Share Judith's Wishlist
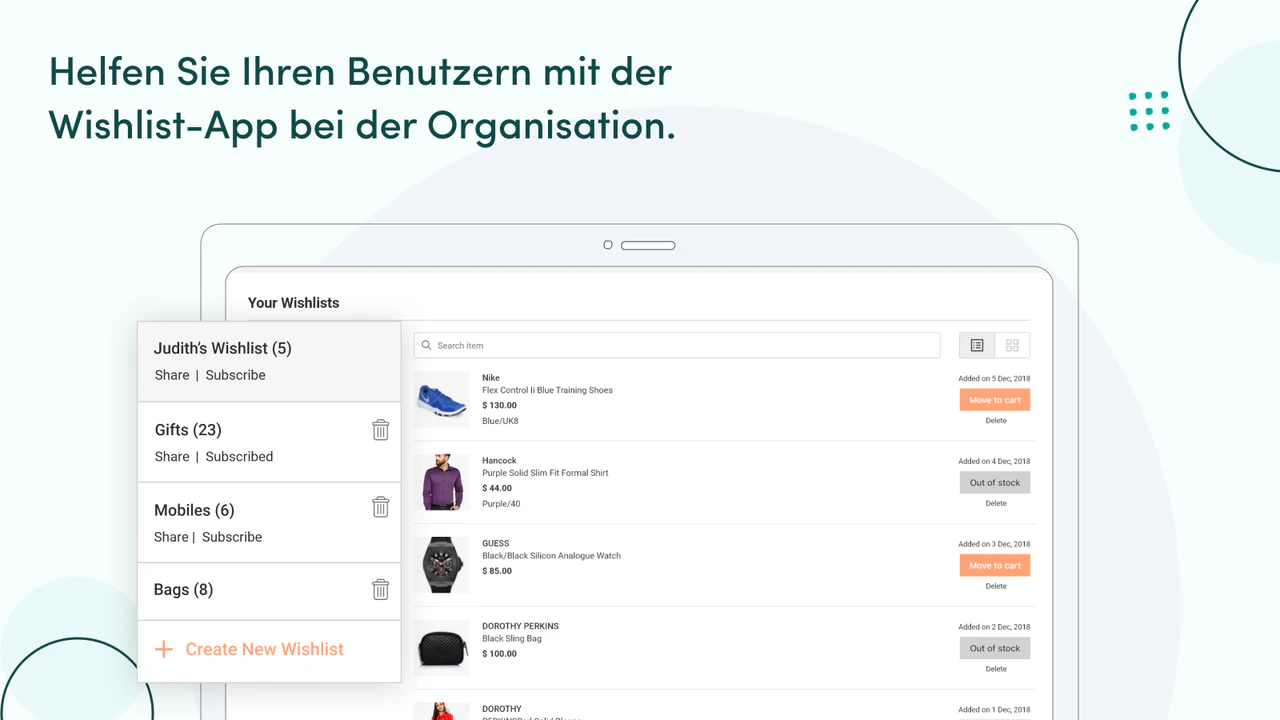Image resolution: width=1280 pixels, height=720 pixels. tap(172, 375)
